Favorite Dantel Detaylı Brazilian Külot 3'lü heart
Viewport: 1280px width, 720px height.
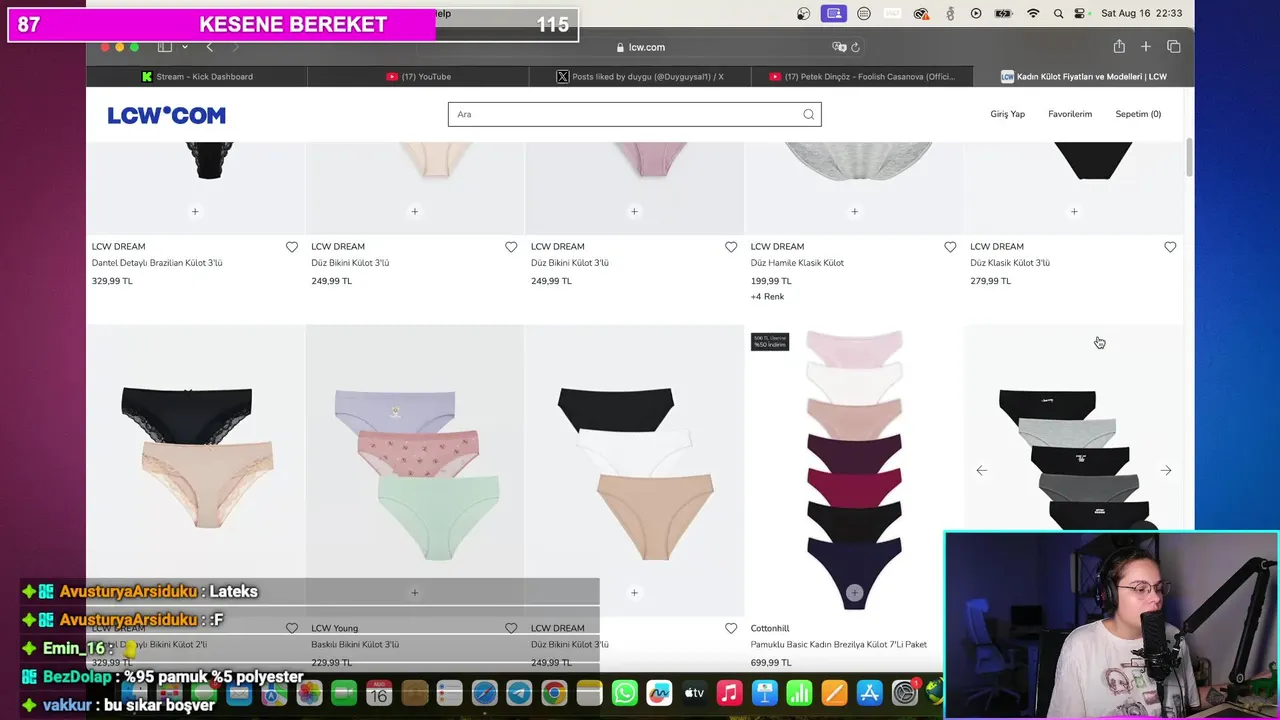[292, 247]
